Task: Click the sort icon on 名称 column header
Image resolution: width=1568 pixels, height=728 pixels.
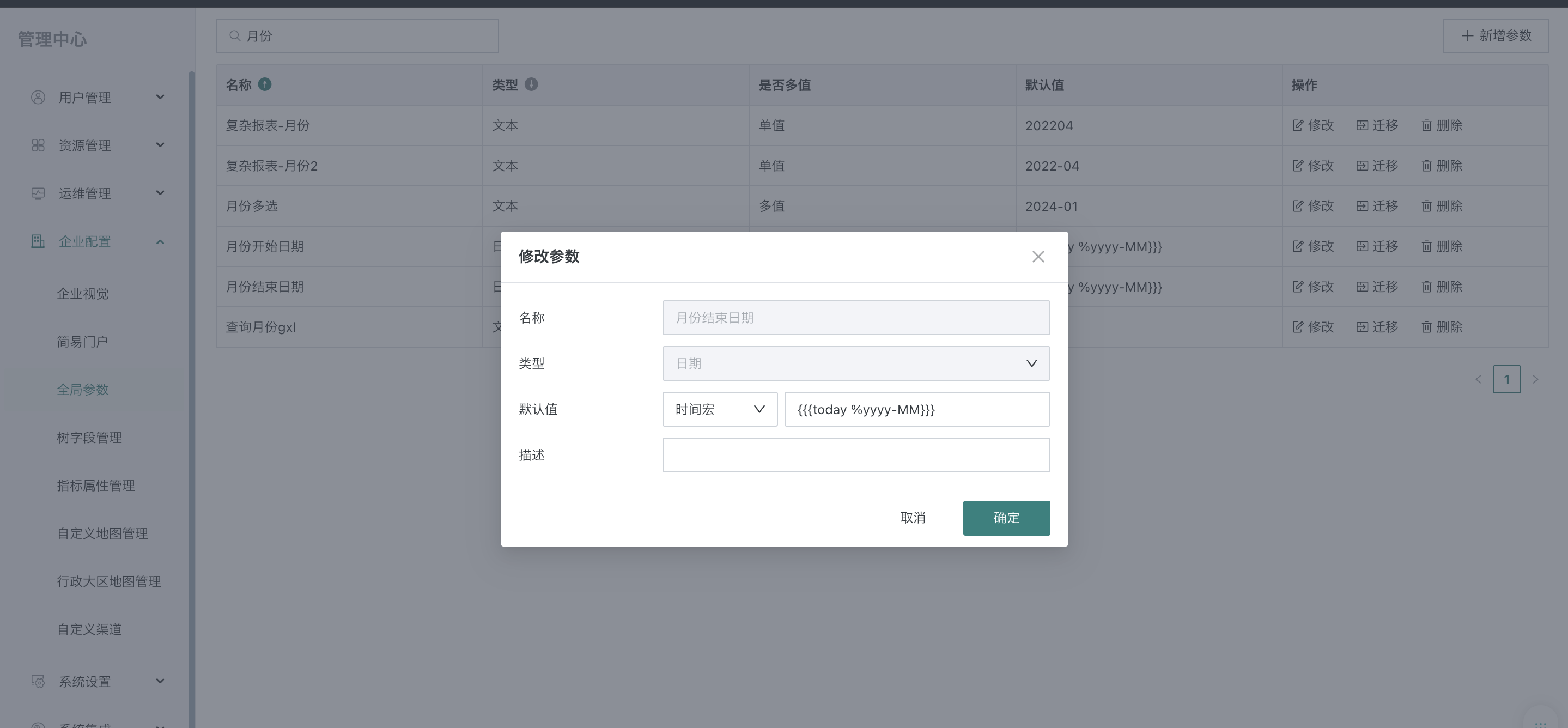Action: (x=265, y=84)
